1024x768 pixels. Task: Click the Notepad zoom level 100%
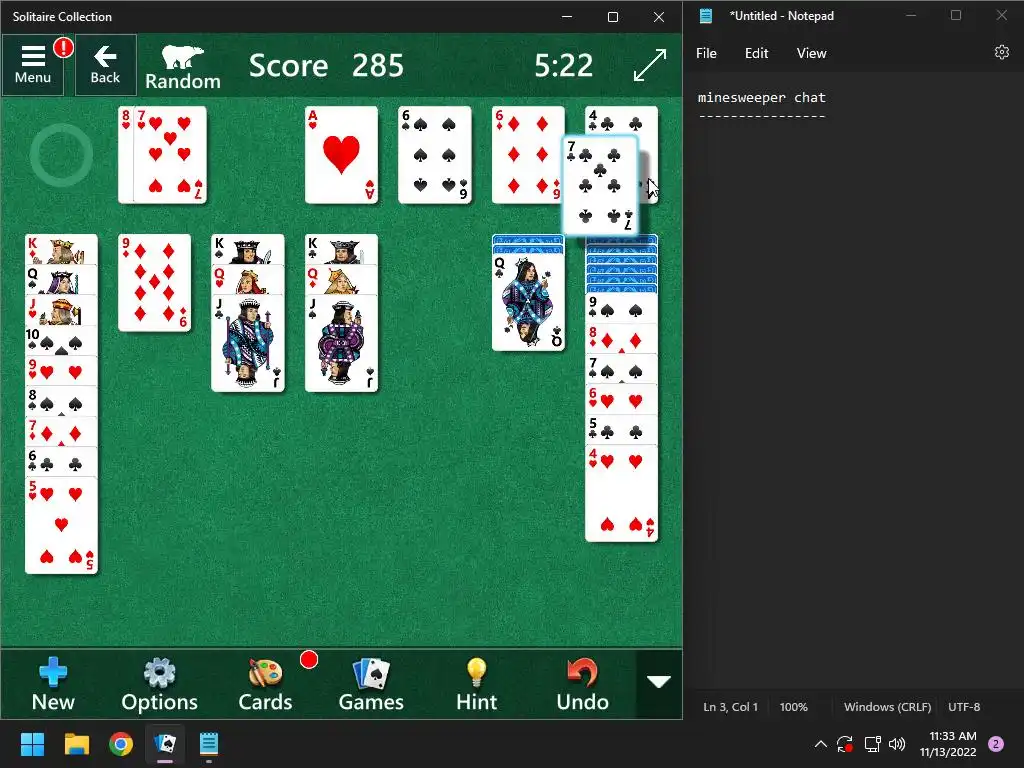click(793, 707)
